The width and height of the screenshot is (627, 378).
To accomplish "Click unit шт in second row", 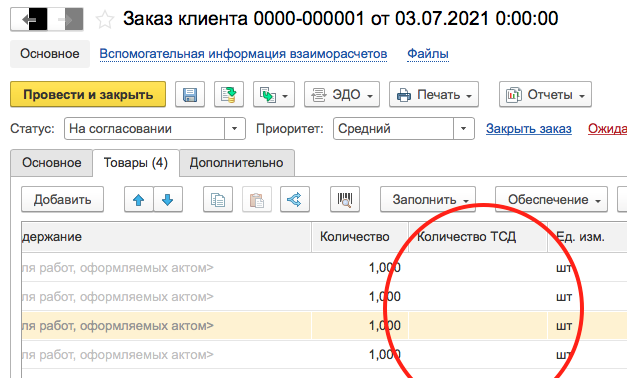I will click(x=564, y=297).
